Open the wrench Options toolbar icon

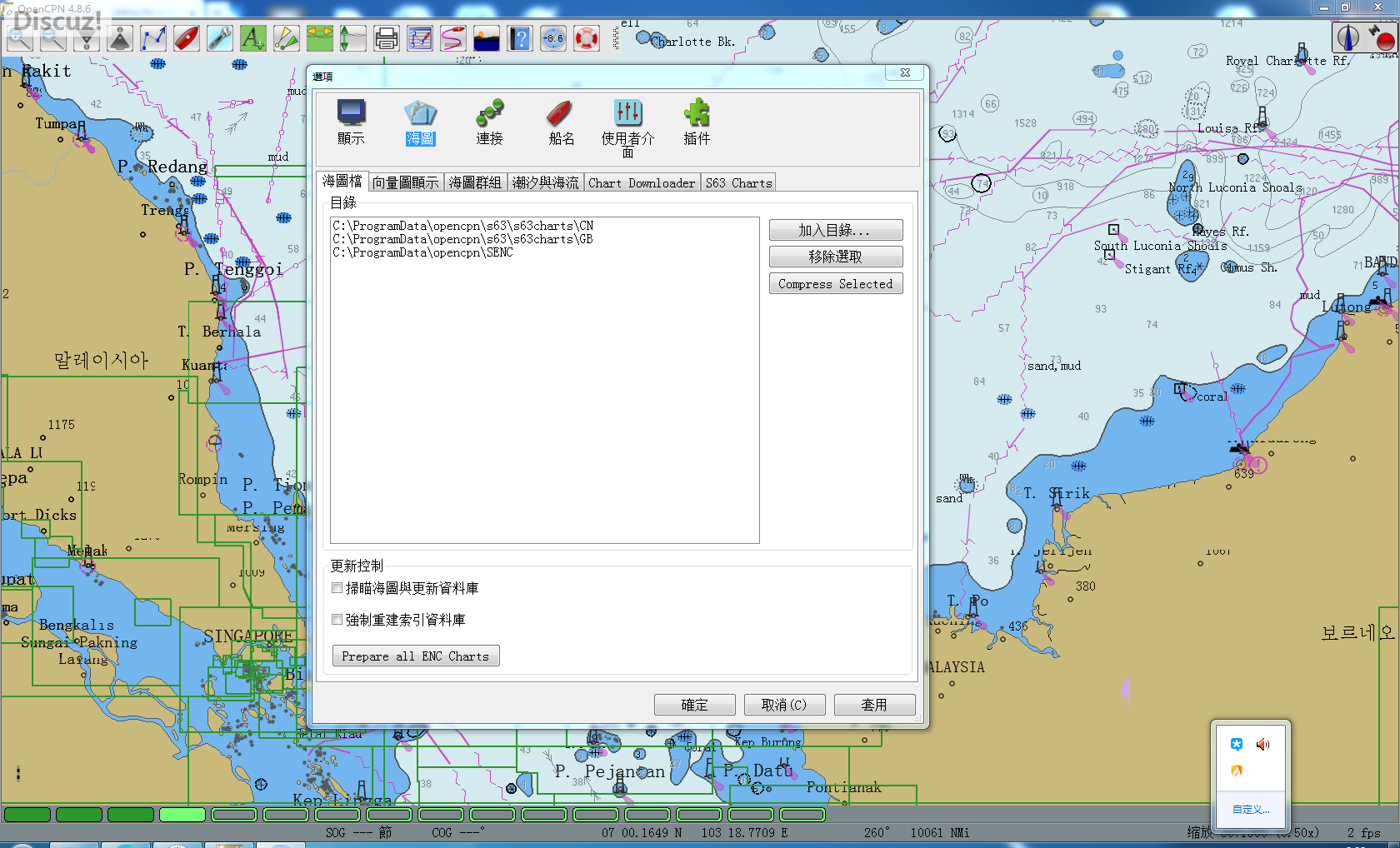[x=220, y=38]
